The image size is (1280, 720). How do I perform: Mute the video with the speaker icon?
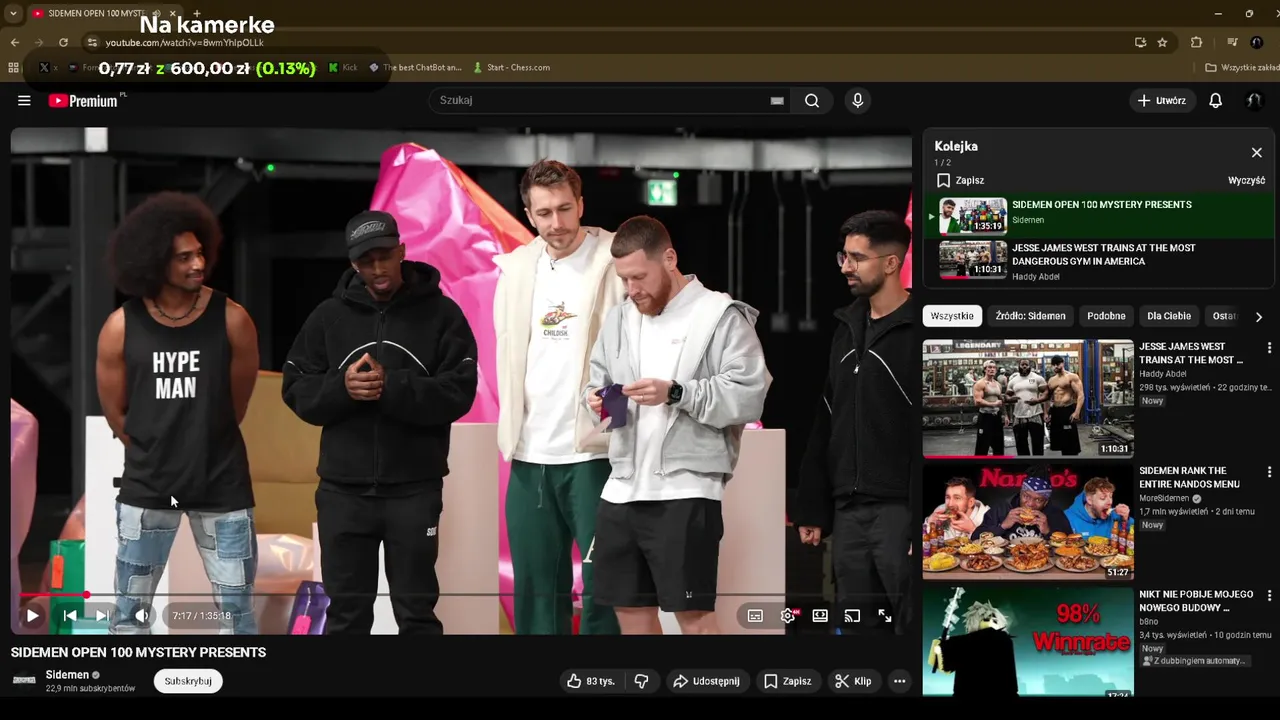142,616
